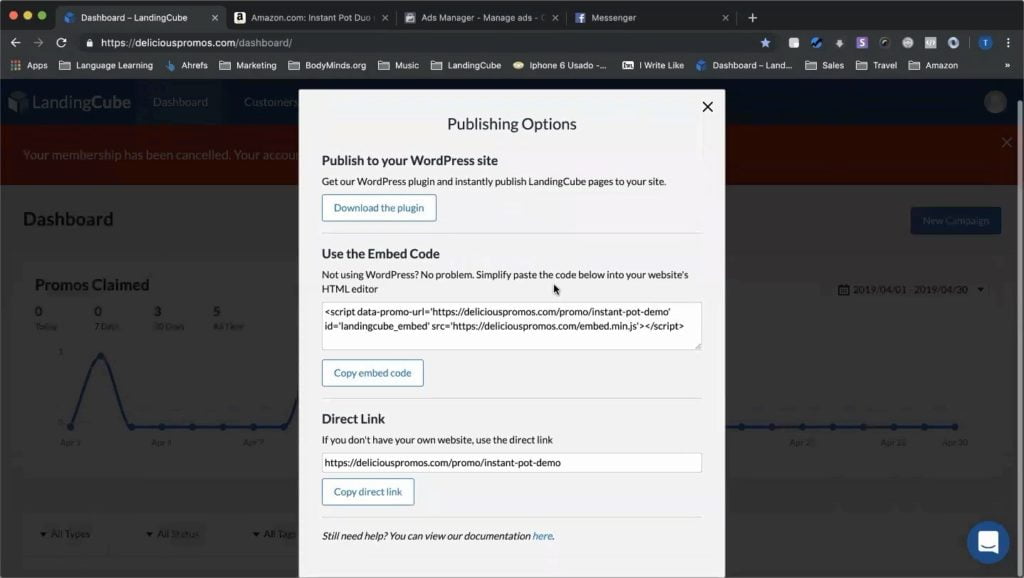Go forward in browser history
Viewport: 1024px width, 578px height.
point(39,42)
